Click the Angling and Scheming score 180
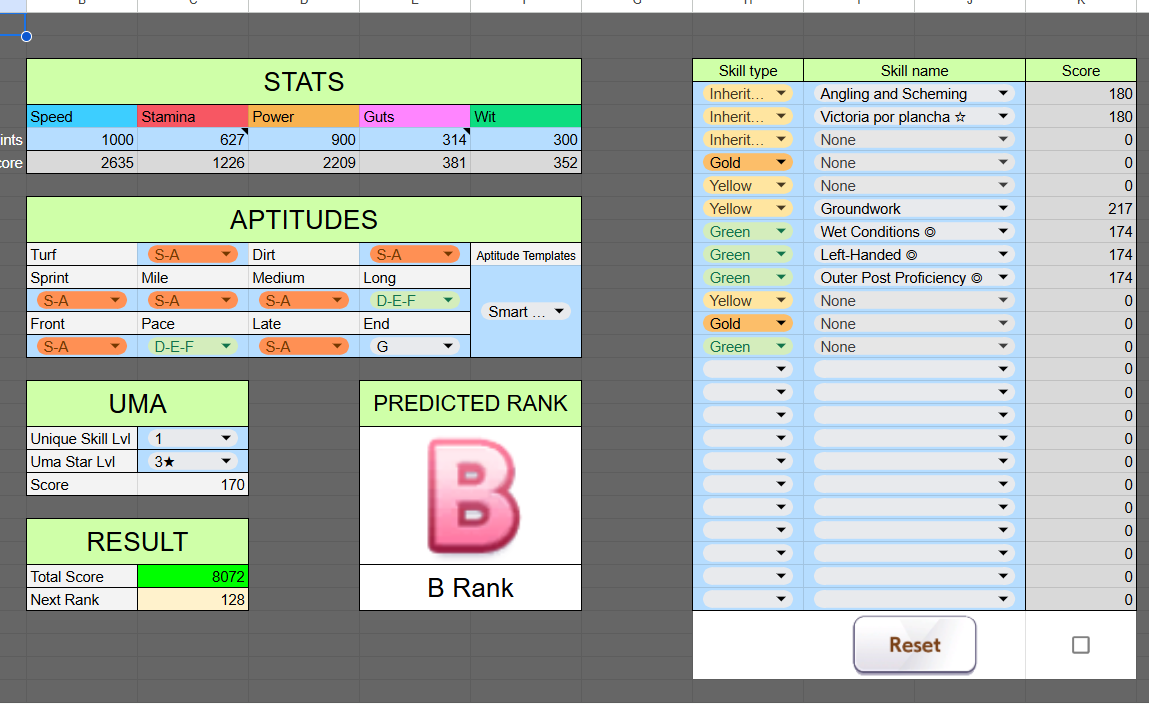Screen dimensions: 1149x704 point(1081,94)
